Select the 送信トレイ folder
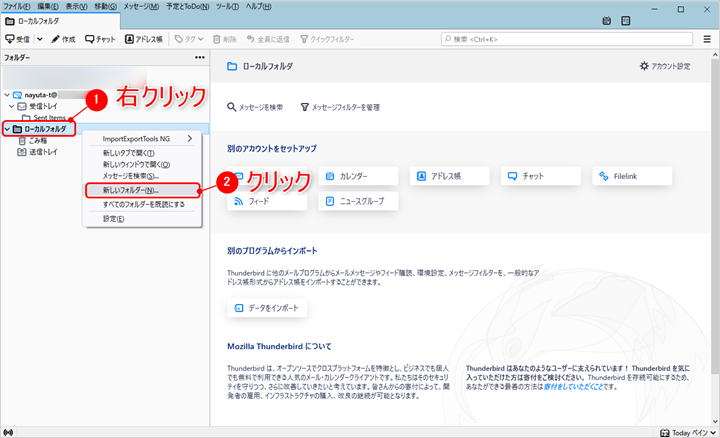720x438 pixels. (x=43, y=152)
